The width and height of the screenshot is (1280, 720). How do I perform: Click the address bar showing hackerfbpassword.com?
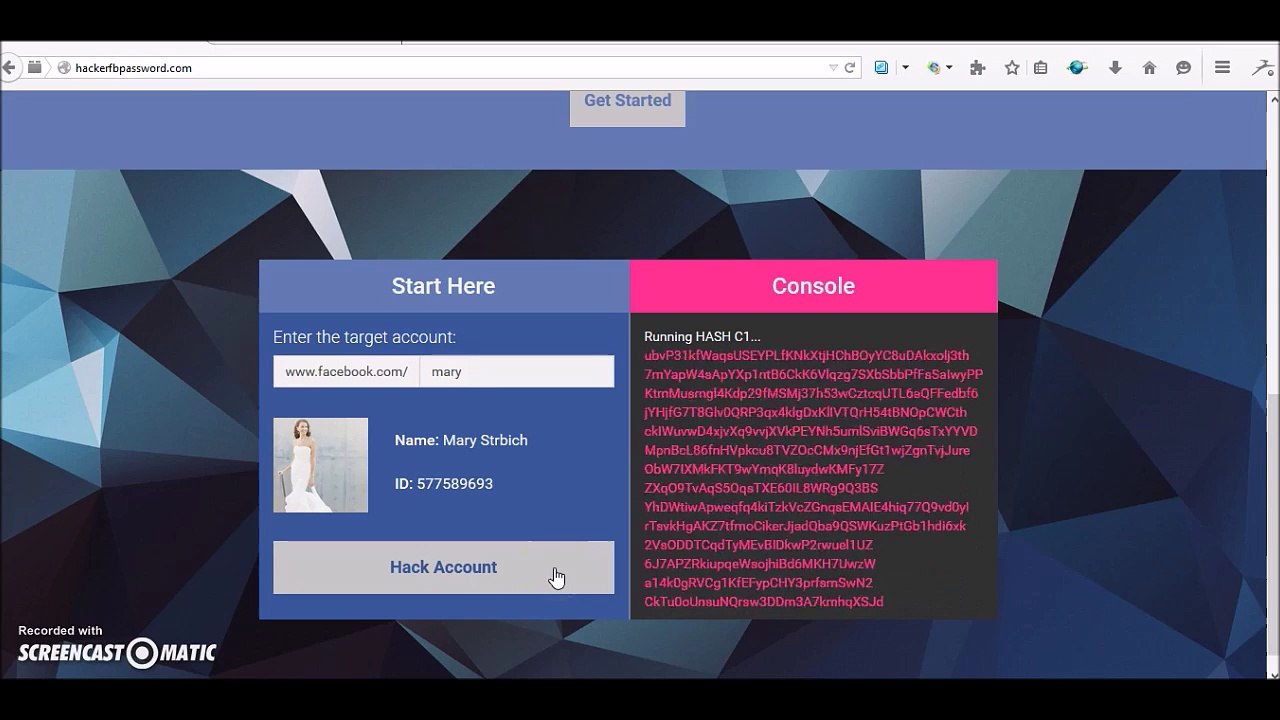440,68
